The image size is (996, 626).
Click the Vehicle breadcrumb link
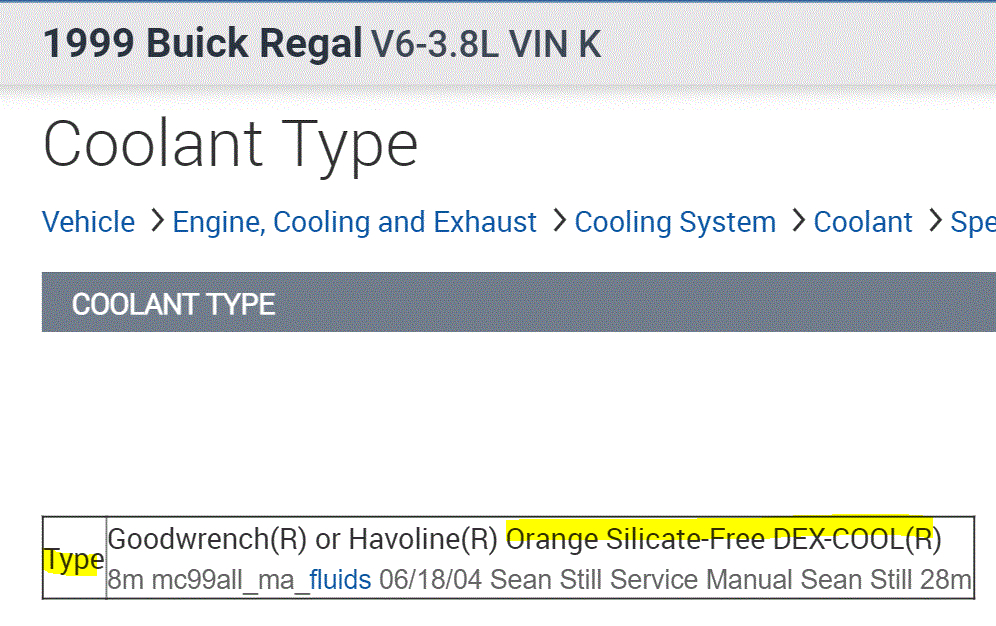pyautogui.click(x=88, y=222)
